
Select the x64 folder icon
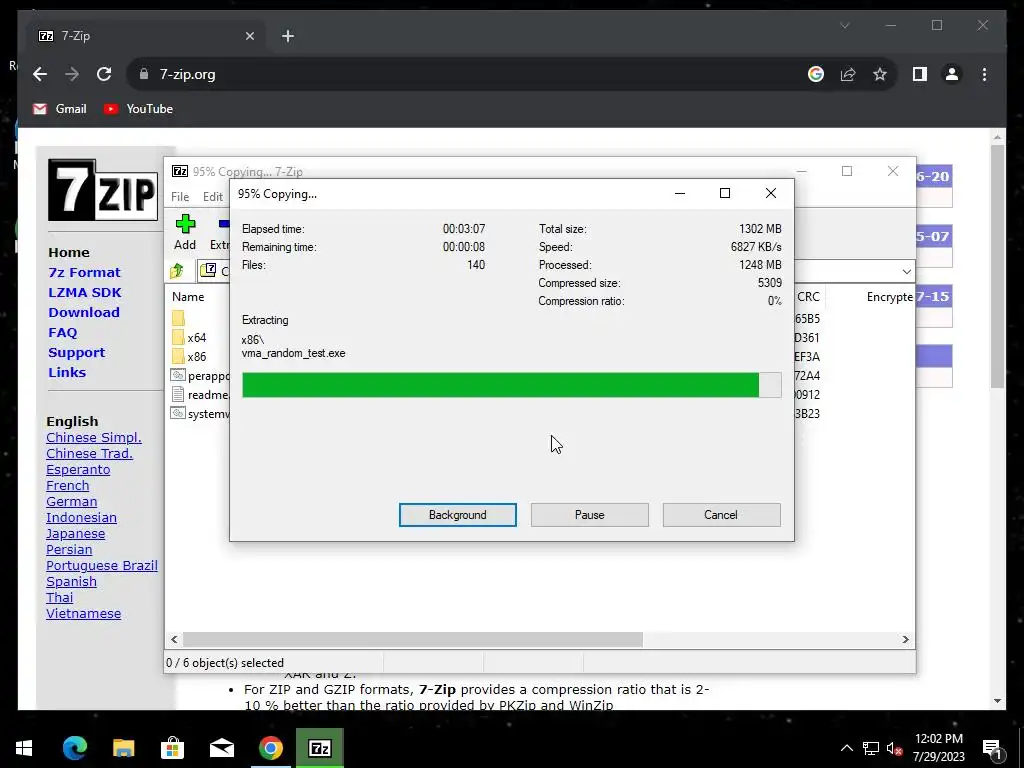click(178, 337)
